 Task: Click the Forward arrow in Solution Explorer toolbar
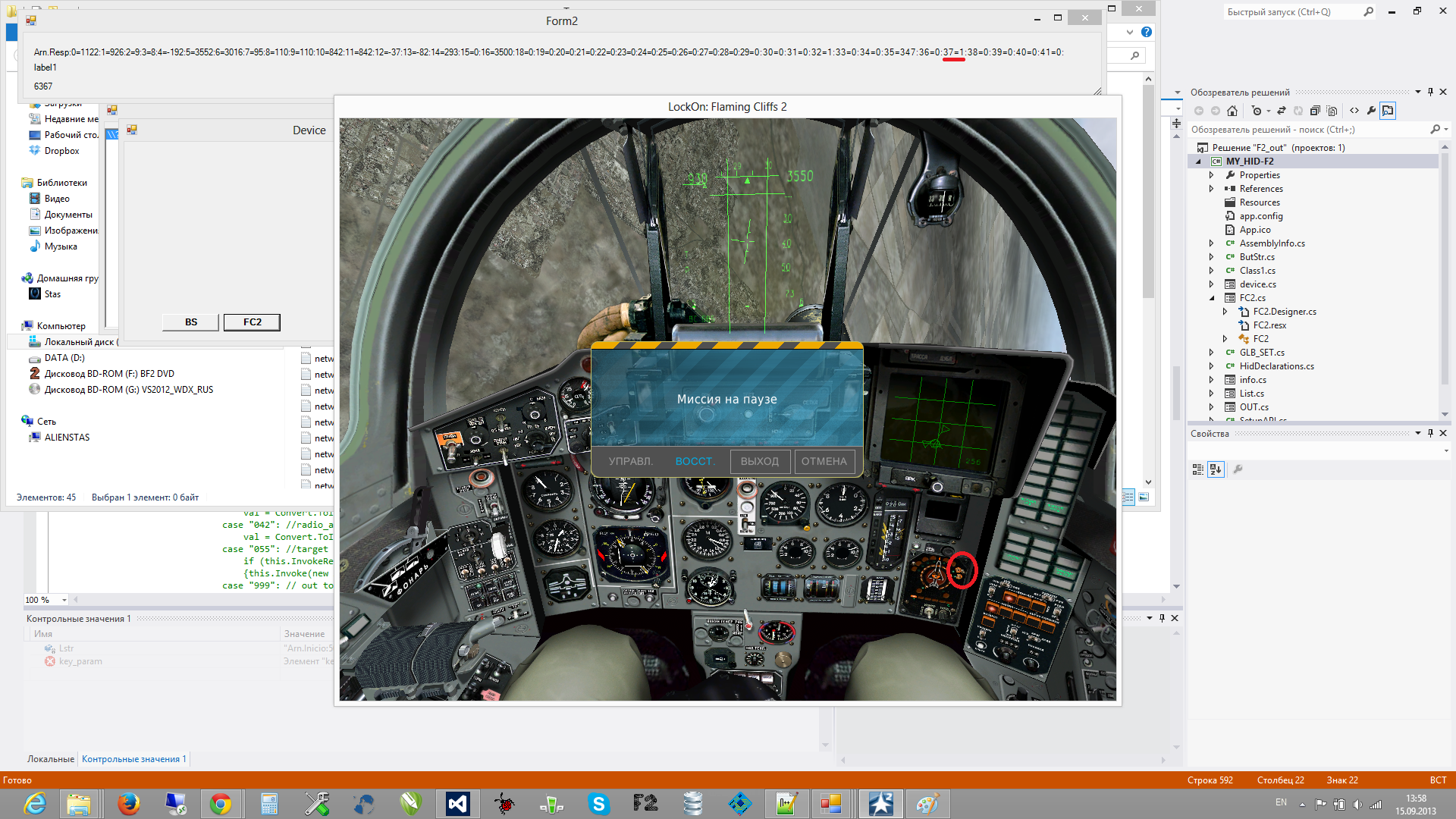pyautogui.click(x=1216, y=111)
